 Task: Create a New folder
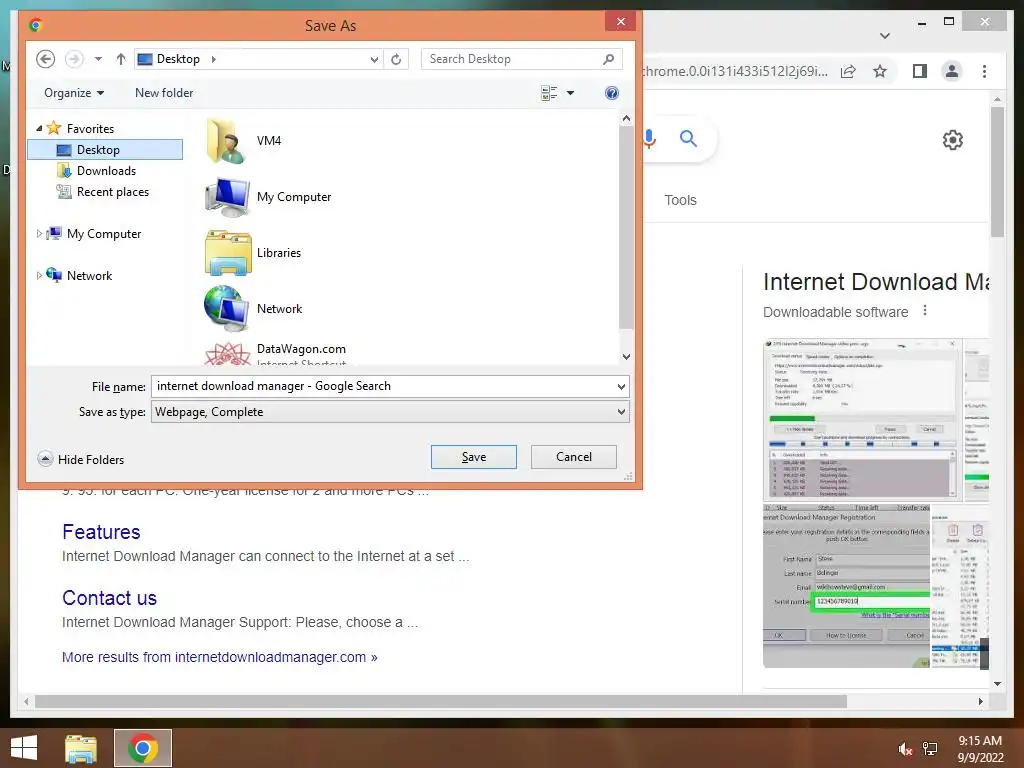coord(164,93)
